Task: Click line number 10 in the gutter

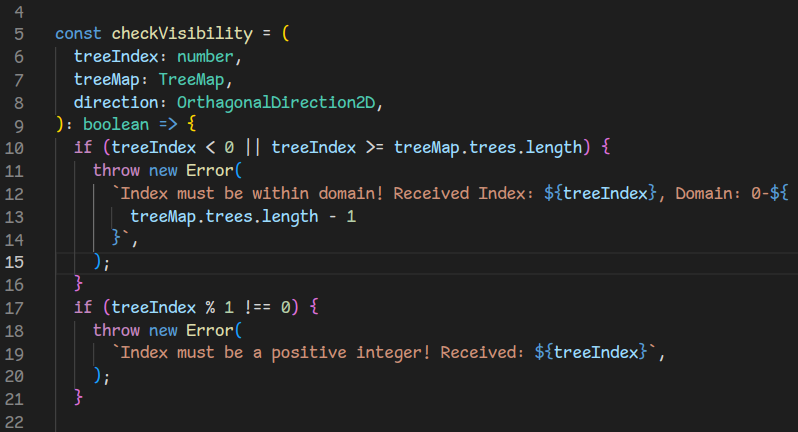Action: pos(21,148)
